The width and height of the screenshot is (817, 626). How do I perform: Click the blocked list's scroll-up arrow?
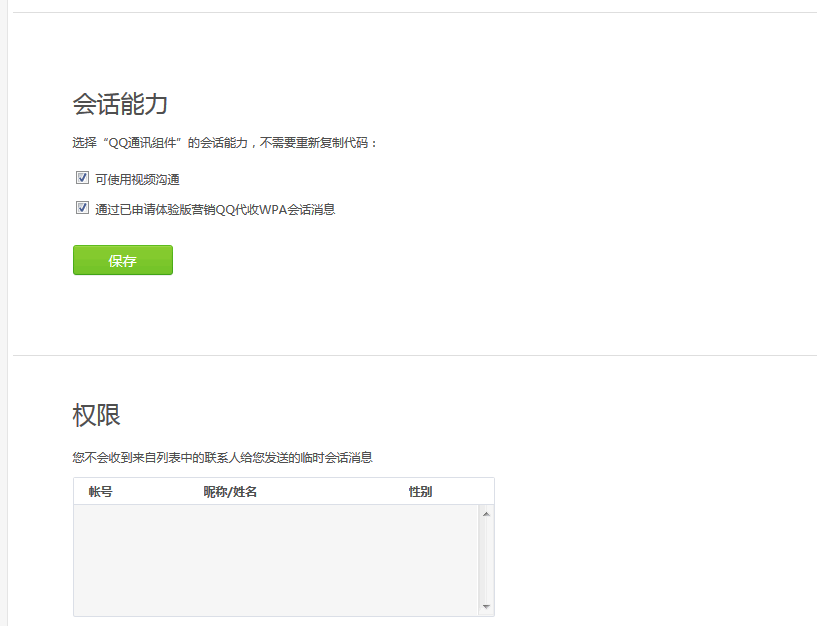pyautogui.click(x=486, y=514)
